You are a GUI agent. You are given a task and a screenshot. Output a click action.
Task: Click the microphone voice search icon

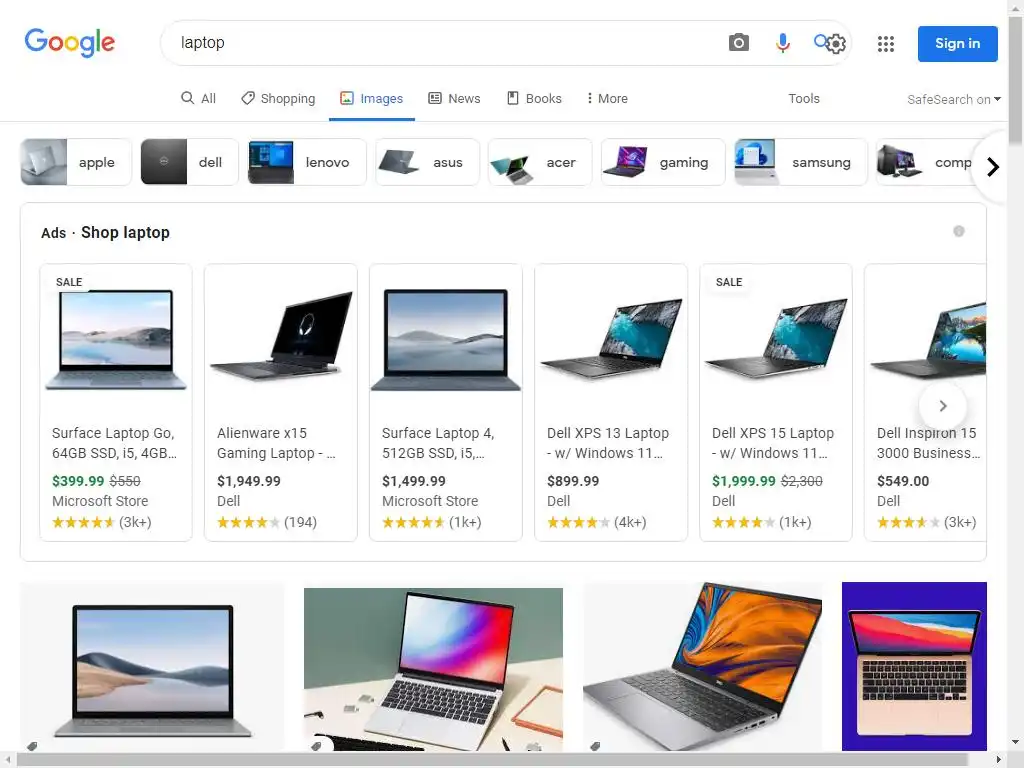tap(782, 43)
